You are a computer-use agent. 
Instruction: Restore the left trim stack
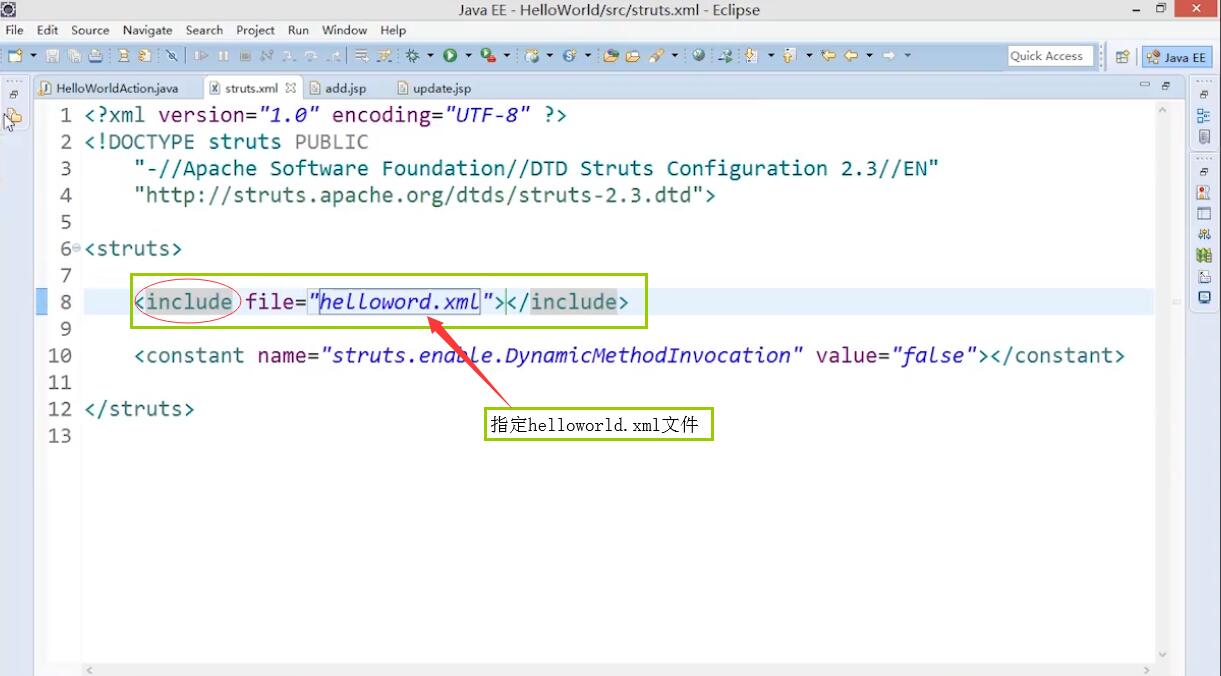pyautogui.click(x=14, y=94)
